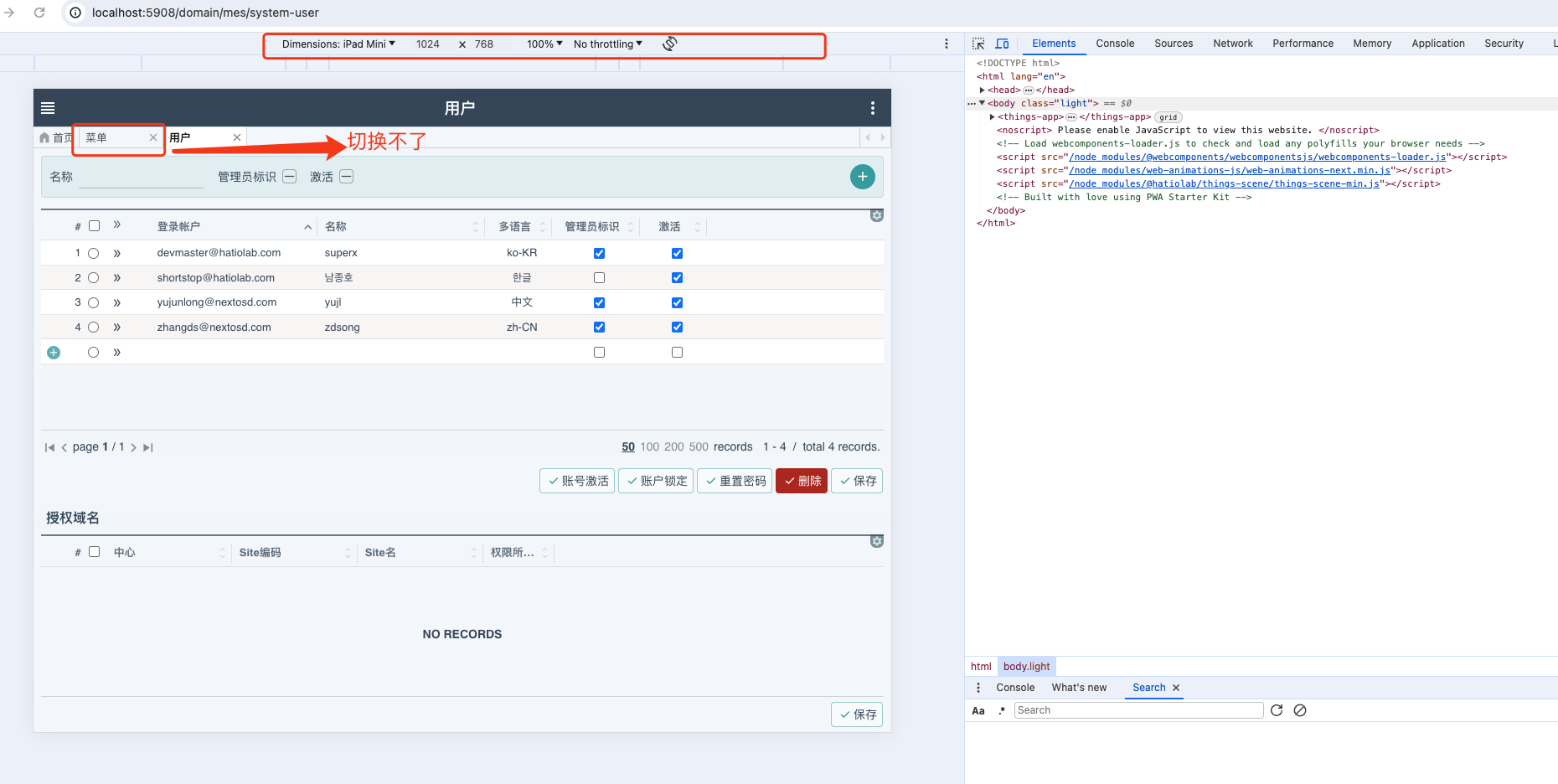The width and height of the screenshot is (1558, 784).
Task: Go to the next page
Action: pyautogui.click(x=133, y=447)
